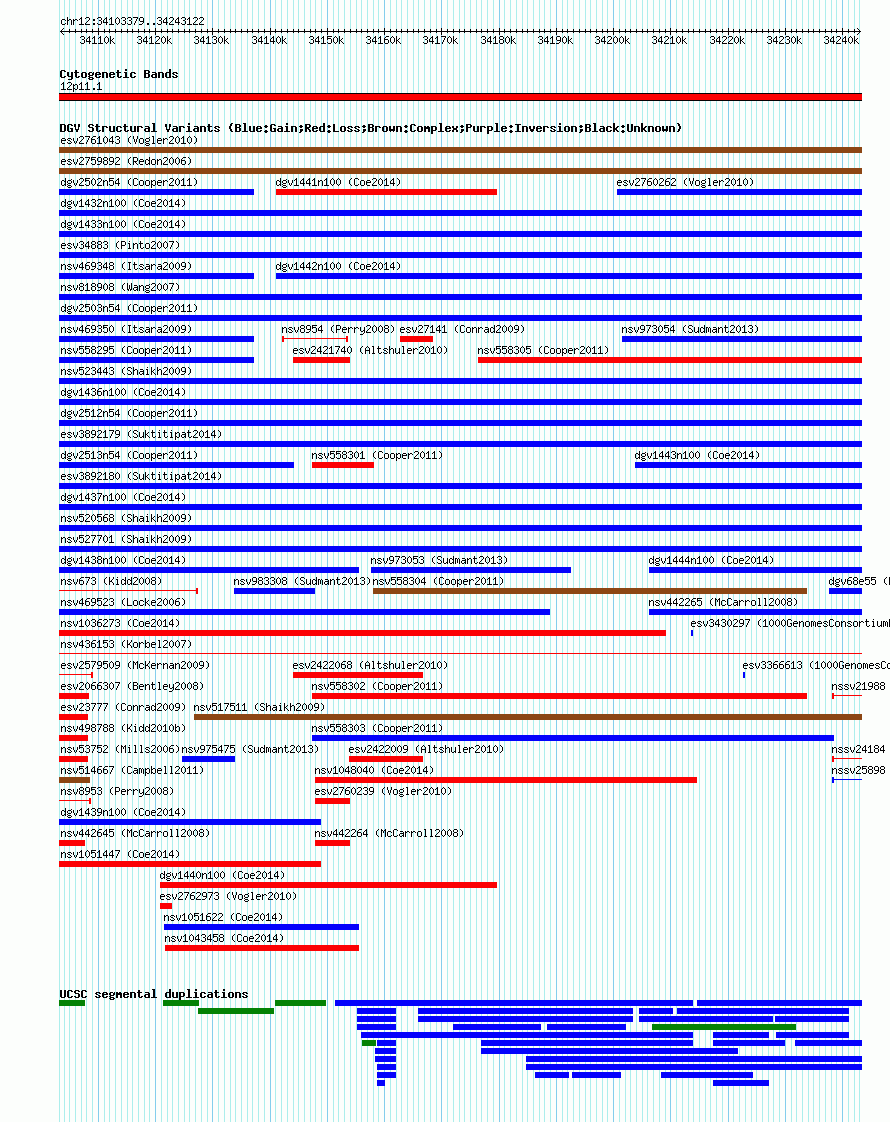This screenshot has width=890, height=1122.
Task: Click esv23777 (Conrad2009) label
Action: pyautogui.click(x=123, y=707)
